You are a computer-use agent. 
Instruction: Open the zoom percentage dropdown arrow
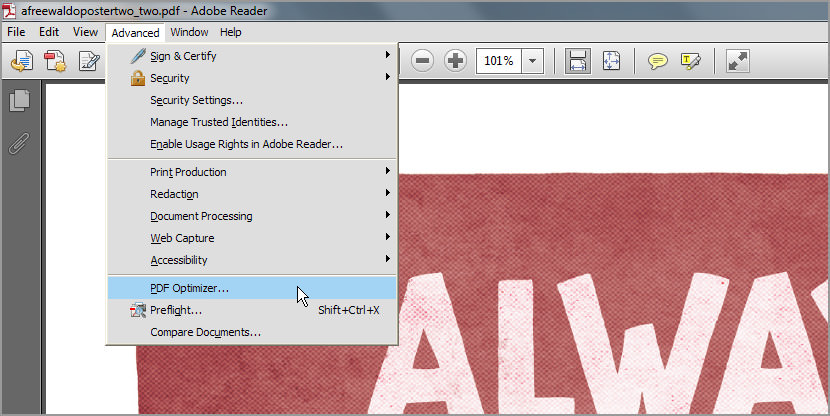click(x=533, y=61)
